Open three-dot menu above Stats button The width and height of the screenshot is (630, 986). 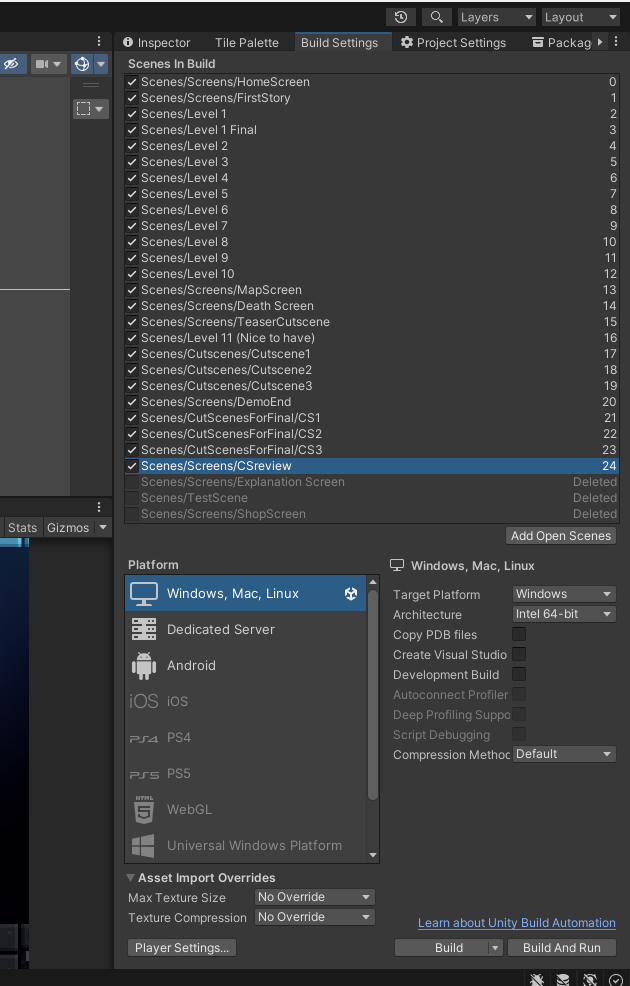tap(99, 507)
